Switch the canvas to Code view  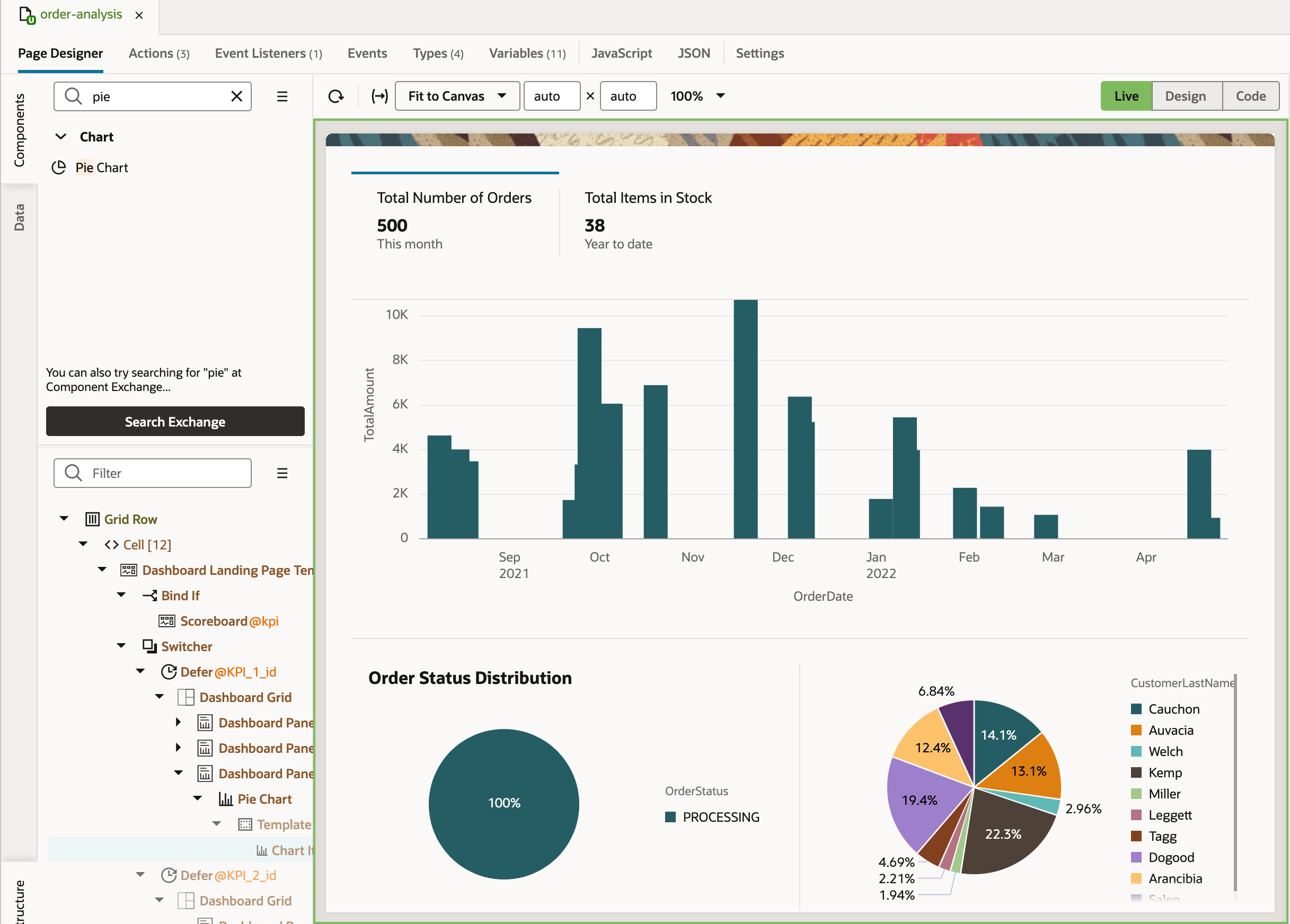pyautogui.click(x=1250, y=95)
